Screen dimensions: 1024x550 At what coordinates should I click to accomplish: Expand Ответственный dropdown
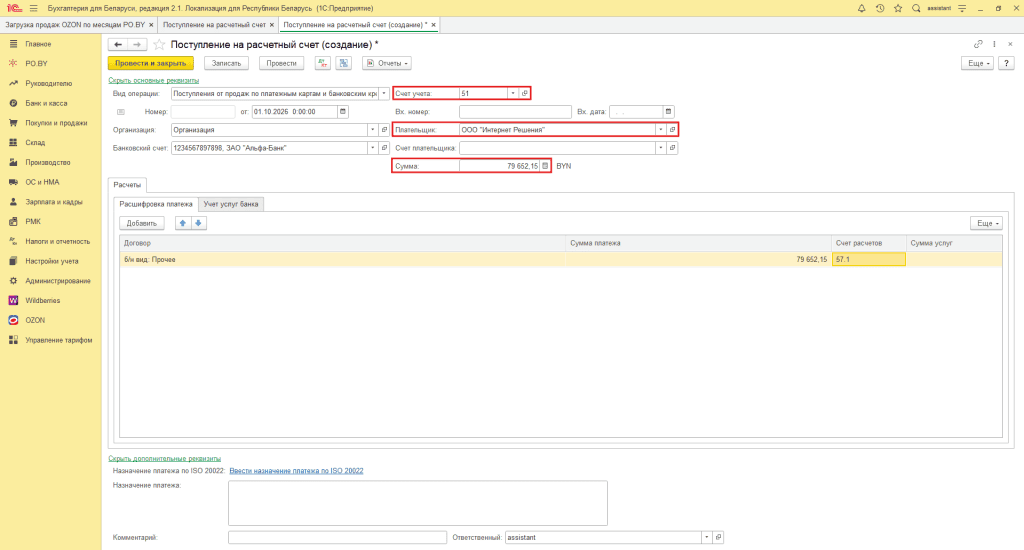click(x=707, y=538)
